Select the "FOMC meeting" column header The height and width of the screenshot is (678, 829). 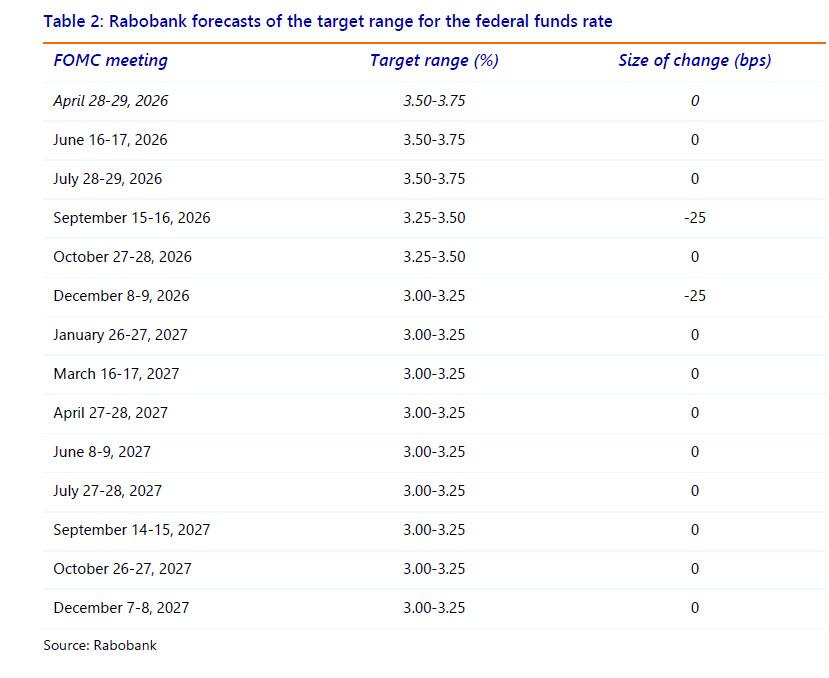pos(110,60)
